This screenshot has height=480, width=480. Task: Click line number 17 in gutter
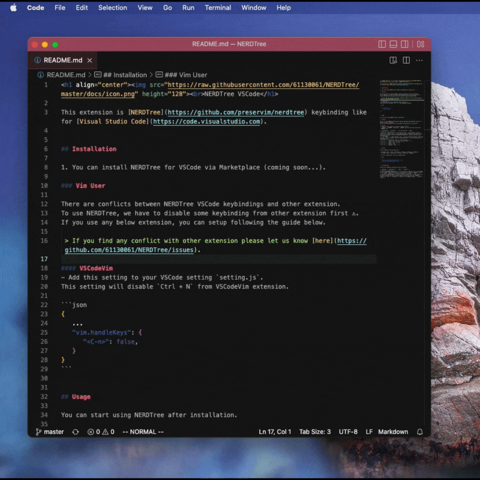[x=44, y=259]
